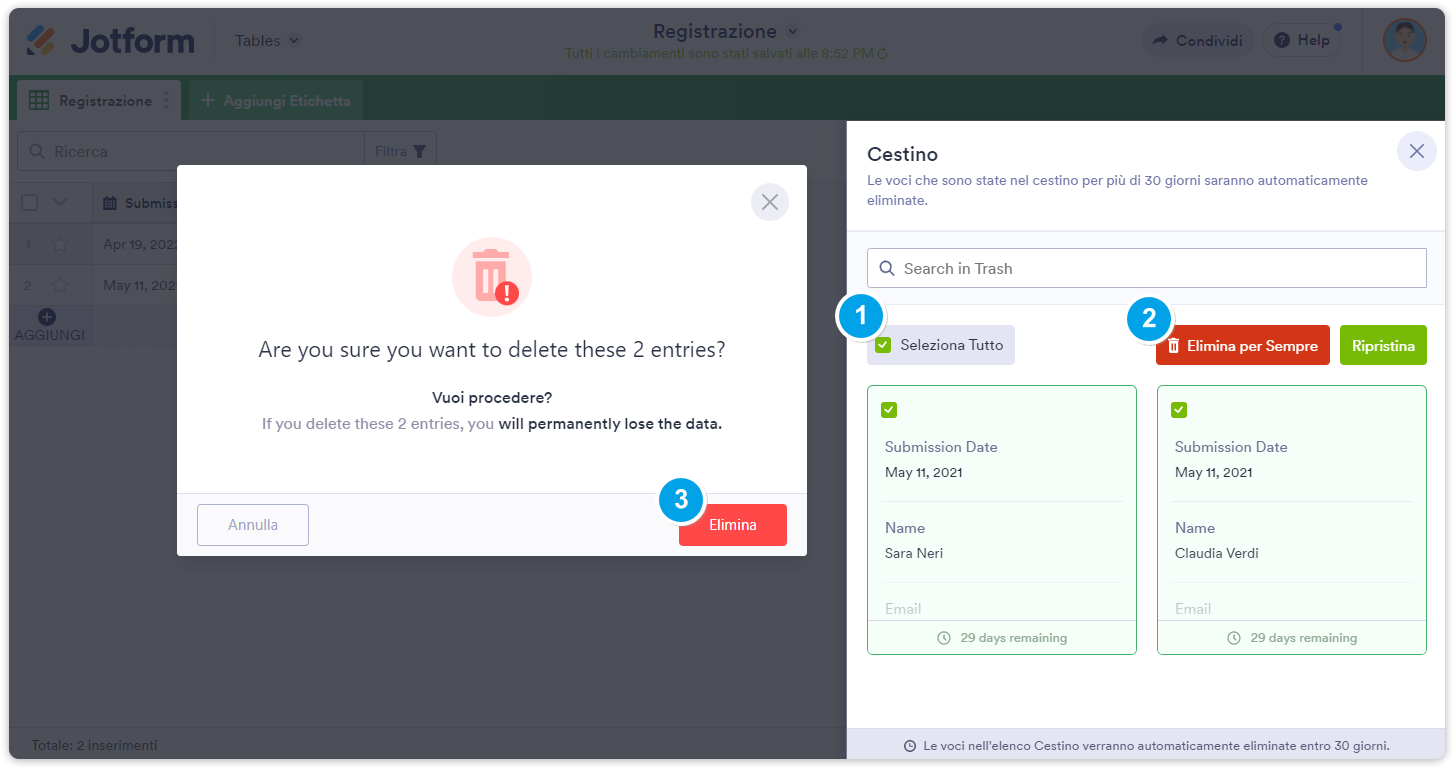Click Elimina per Sempre button
This screenshot has width=1454, height=769.
[1243, 345]
